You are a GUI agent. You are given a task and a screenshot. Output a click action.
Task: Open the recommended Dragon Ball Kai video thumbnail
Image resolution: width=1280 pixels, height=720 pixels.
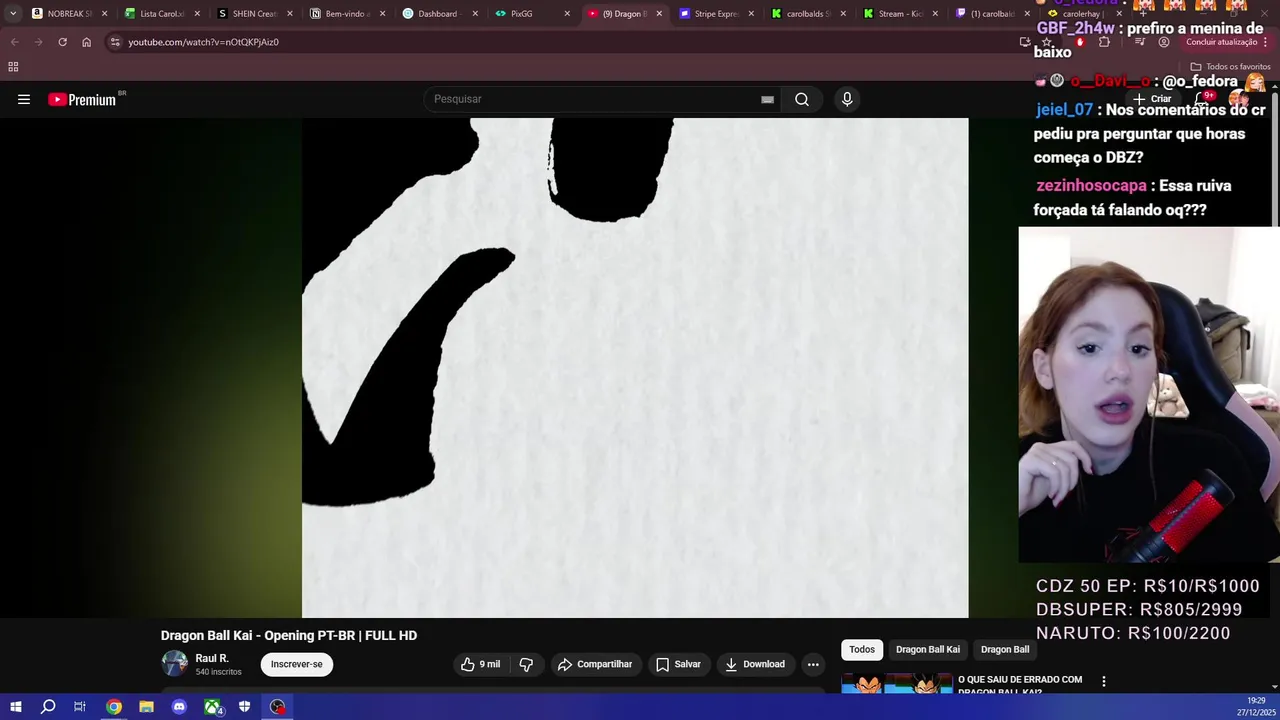[x=897, y=684]
